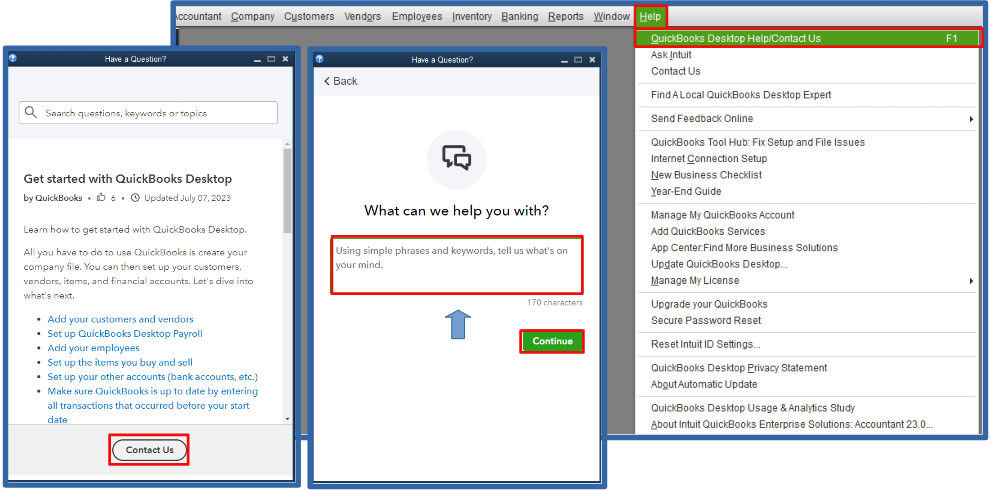
Task: Click the help question icon in middle window title bar
Action: click(319, 59)
